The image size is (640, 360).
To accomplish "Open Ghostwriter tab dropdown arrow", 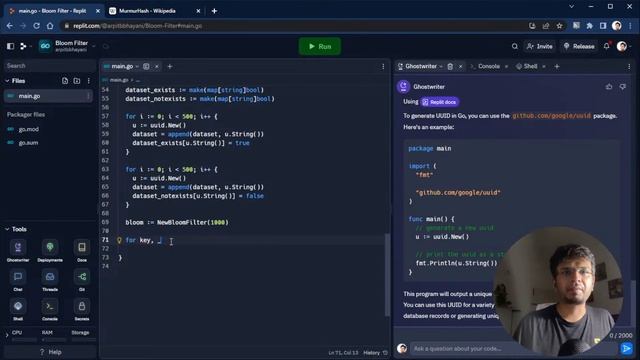I will [x=441, y=66].
